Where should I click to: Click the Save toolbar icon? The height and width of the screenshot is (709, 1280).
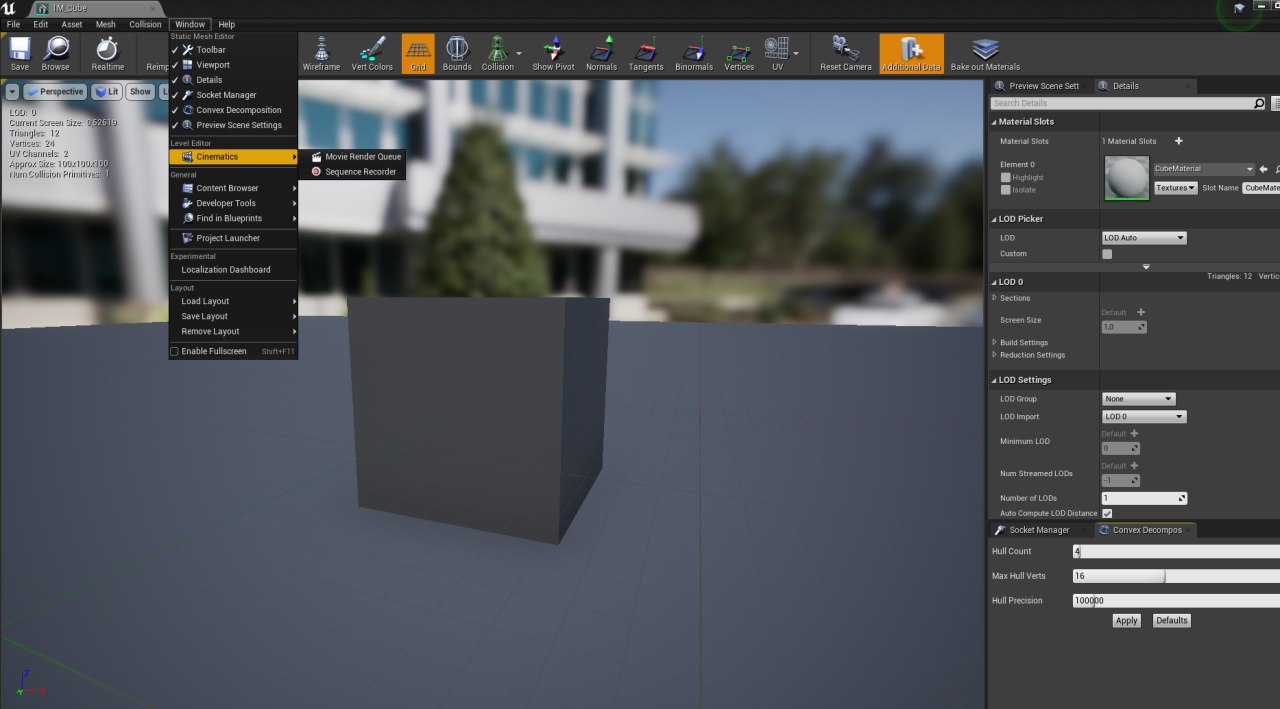tap(20, 48)
